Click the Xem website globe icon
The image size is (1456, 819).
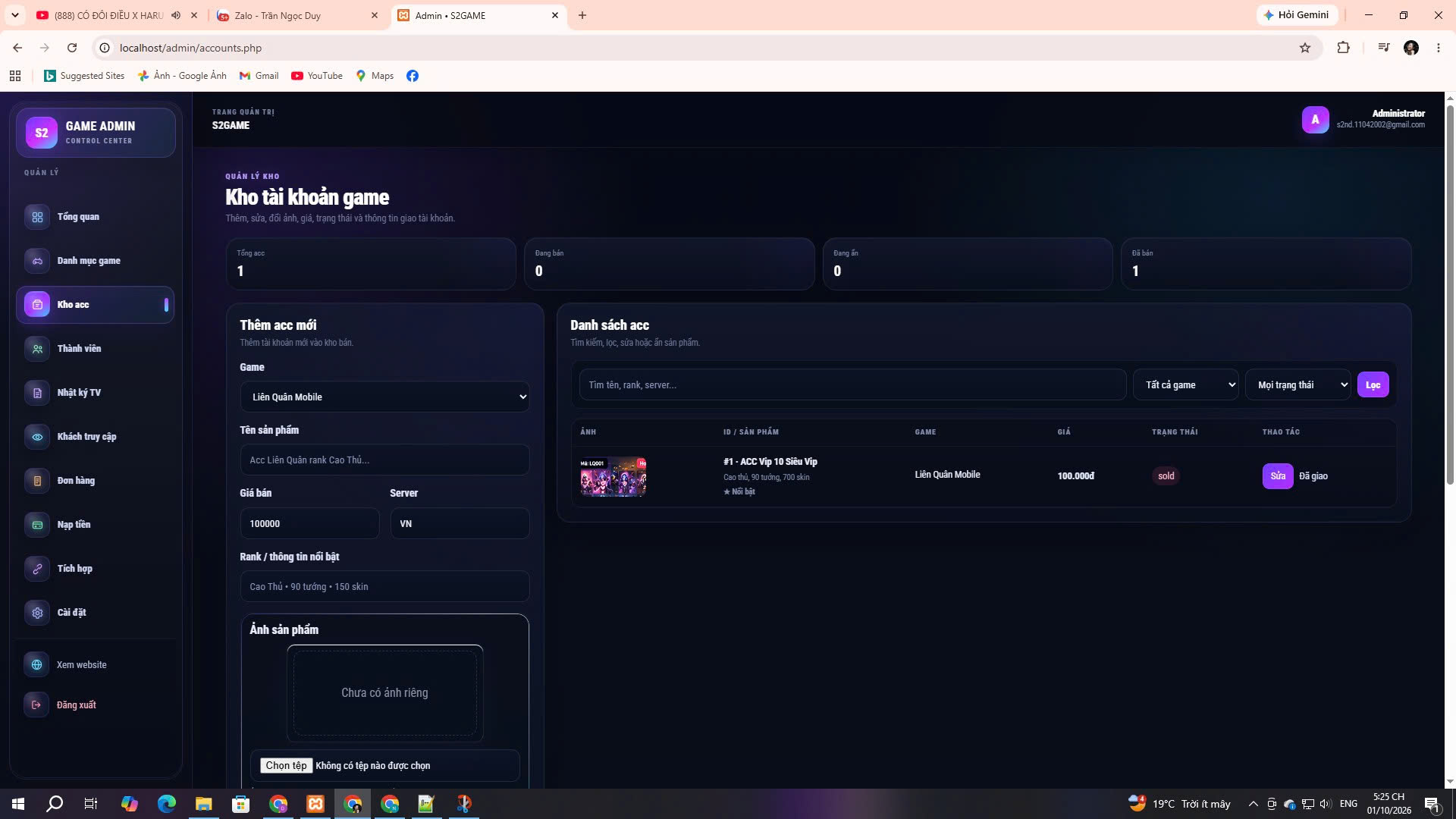point(36,665)
